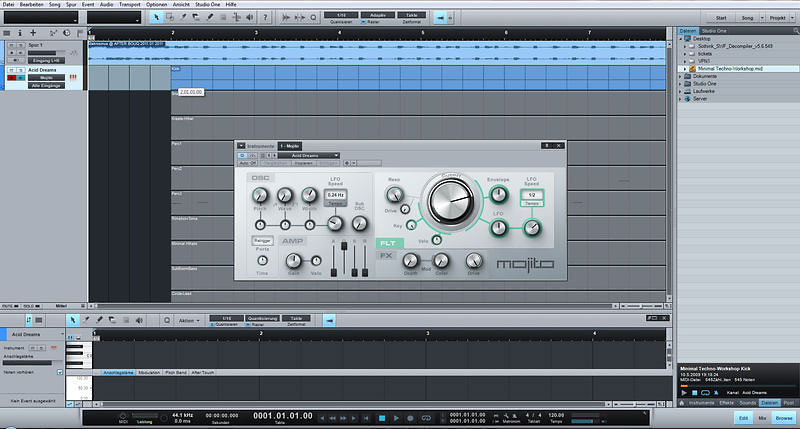Viewport: 800px width, 429px height.
Task: Open the Ansicht menu
Action: (181, 4)
